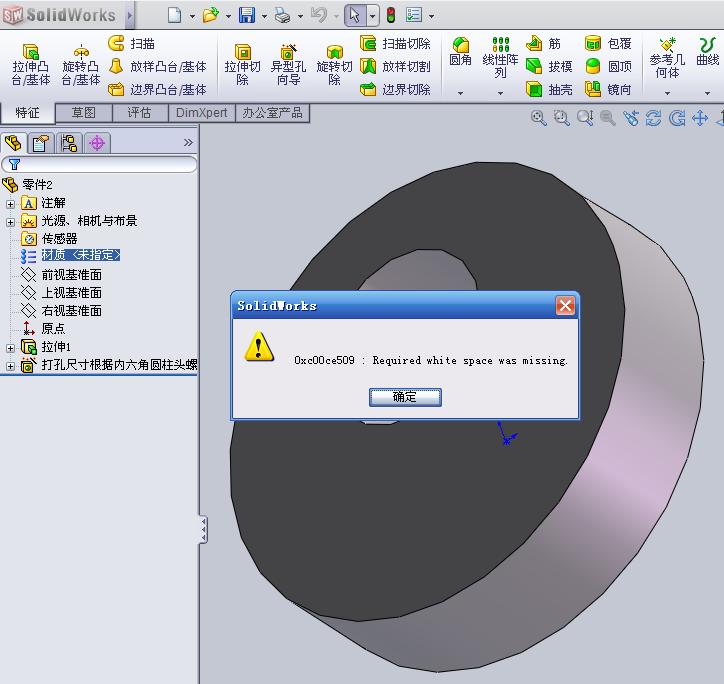Expand the 打孔尺寸 hole feature node
Viewport: 724px width, 684px height.
[10, 366]
